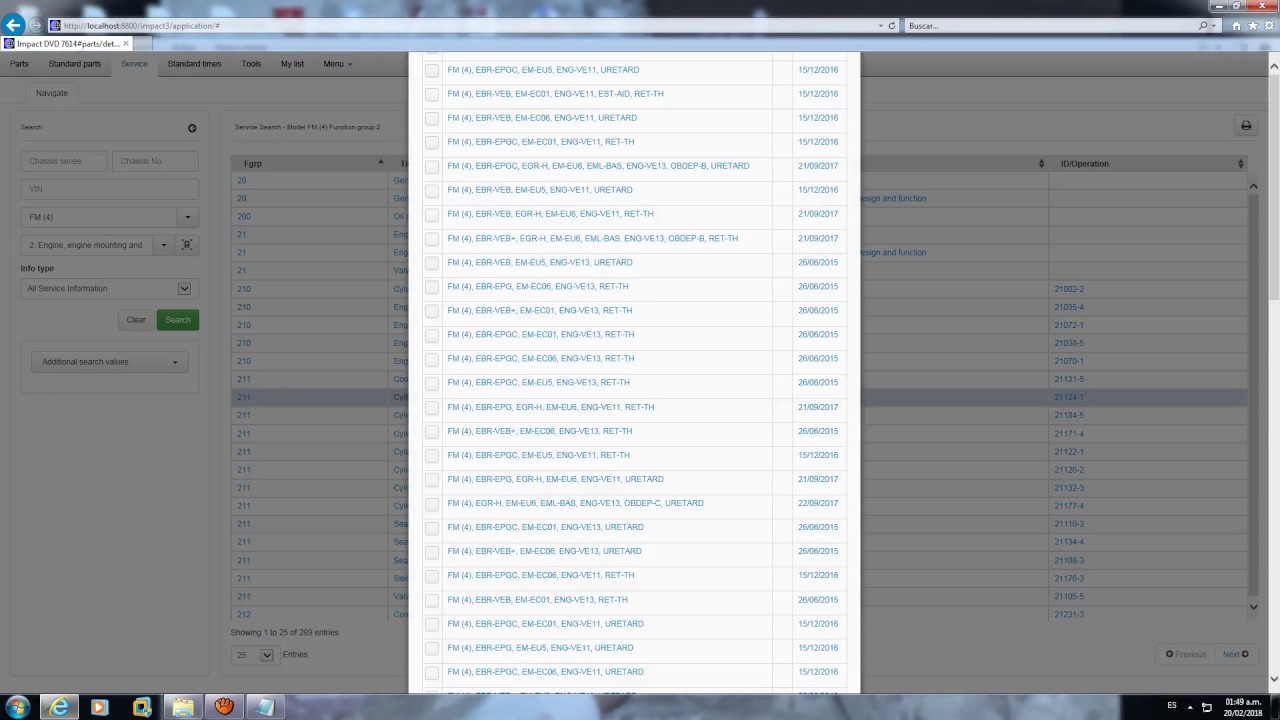Expand Additional search values
This screenshot has height=720, width=1280.
(x=109, y=362)
